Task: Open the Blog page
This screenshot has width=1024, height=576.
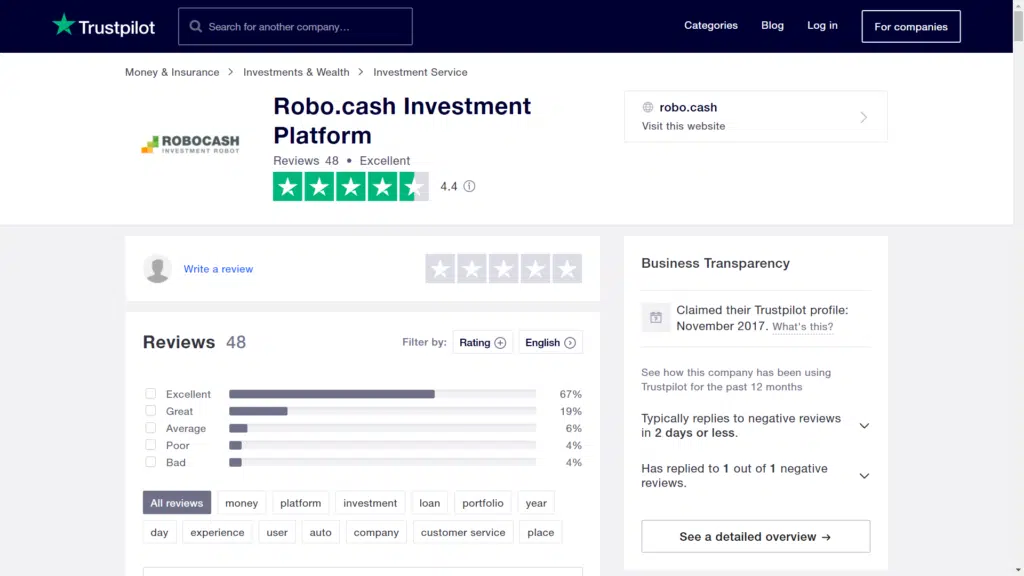Action: [x=773, y=25]
